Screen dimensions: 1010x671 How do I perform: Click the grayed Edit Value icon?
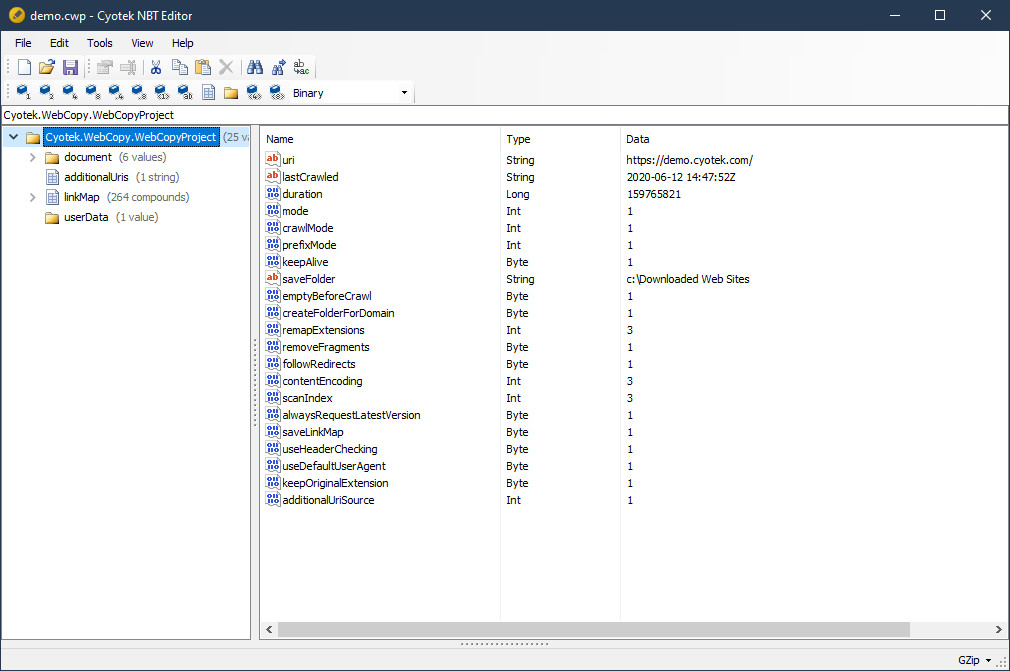pos(105,67)
